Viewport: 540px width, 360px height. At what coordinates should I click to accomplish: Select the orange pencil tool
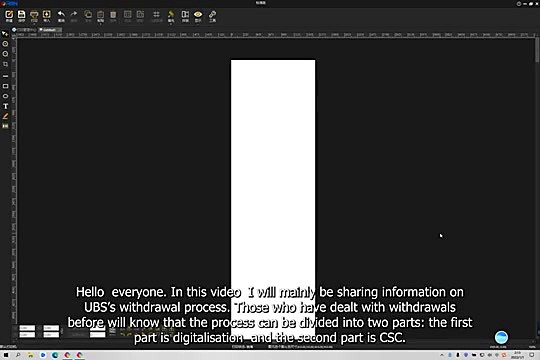[x=5, y=116]
